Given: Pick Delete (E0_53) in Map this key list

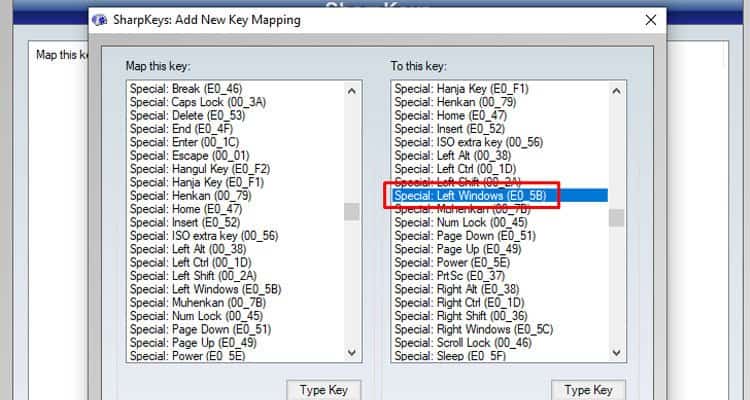Looking at the screenshot, I should tap(188, 116).
